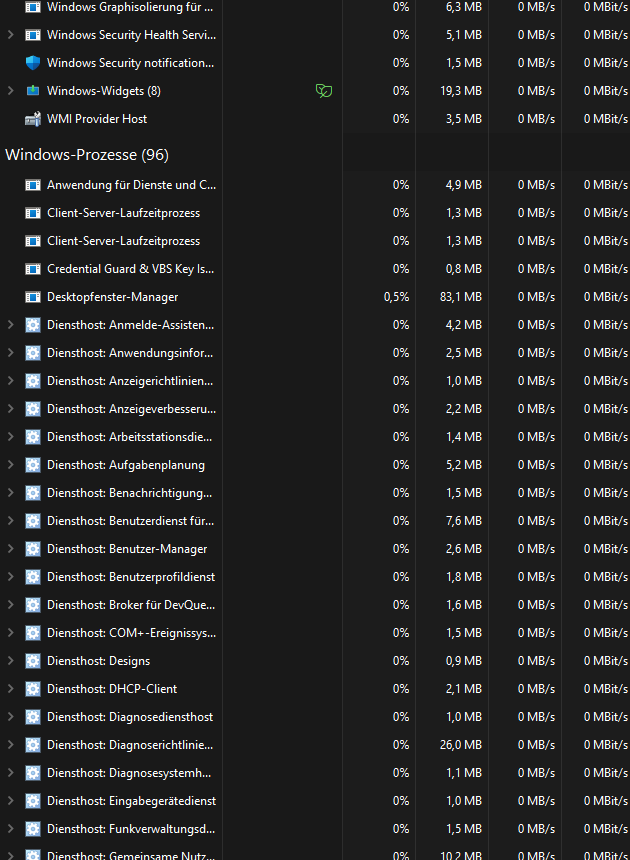Click the 5,2 MB memory value
The height and width of the screenshot is (860, 630).
tap(464, 465)
